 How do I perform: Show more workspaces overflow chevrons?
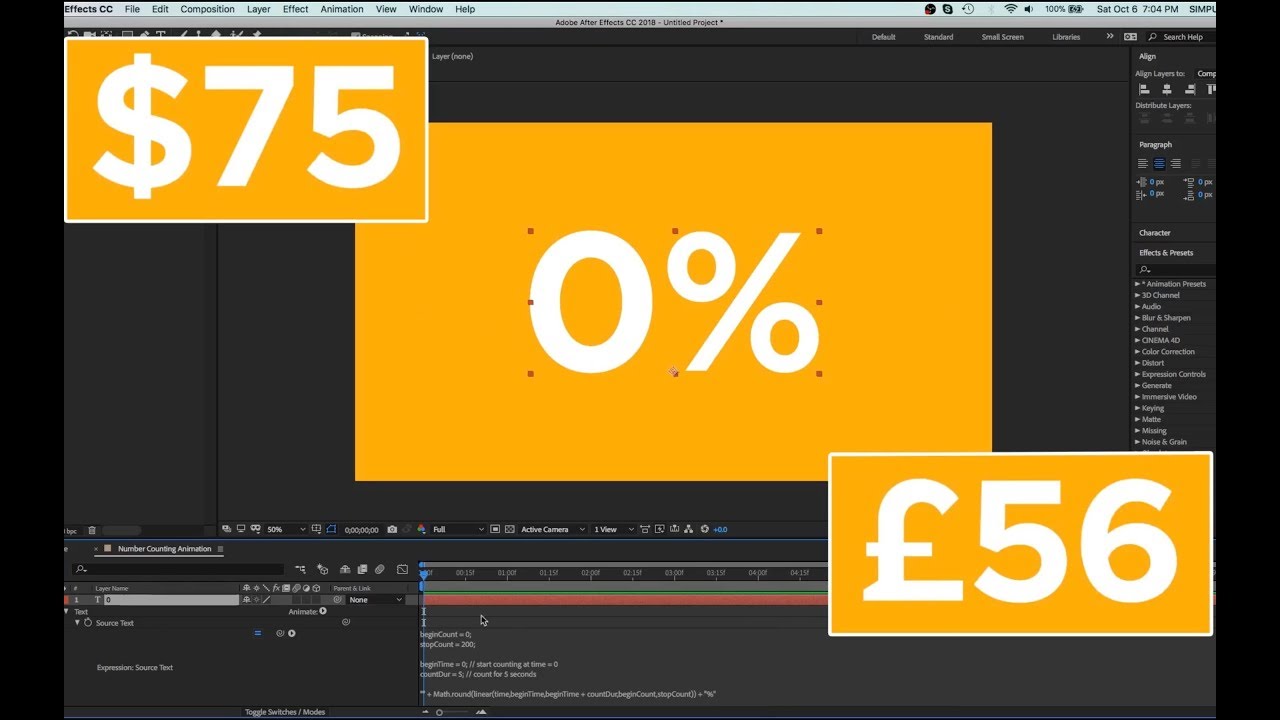click(x=1109, y=36)
